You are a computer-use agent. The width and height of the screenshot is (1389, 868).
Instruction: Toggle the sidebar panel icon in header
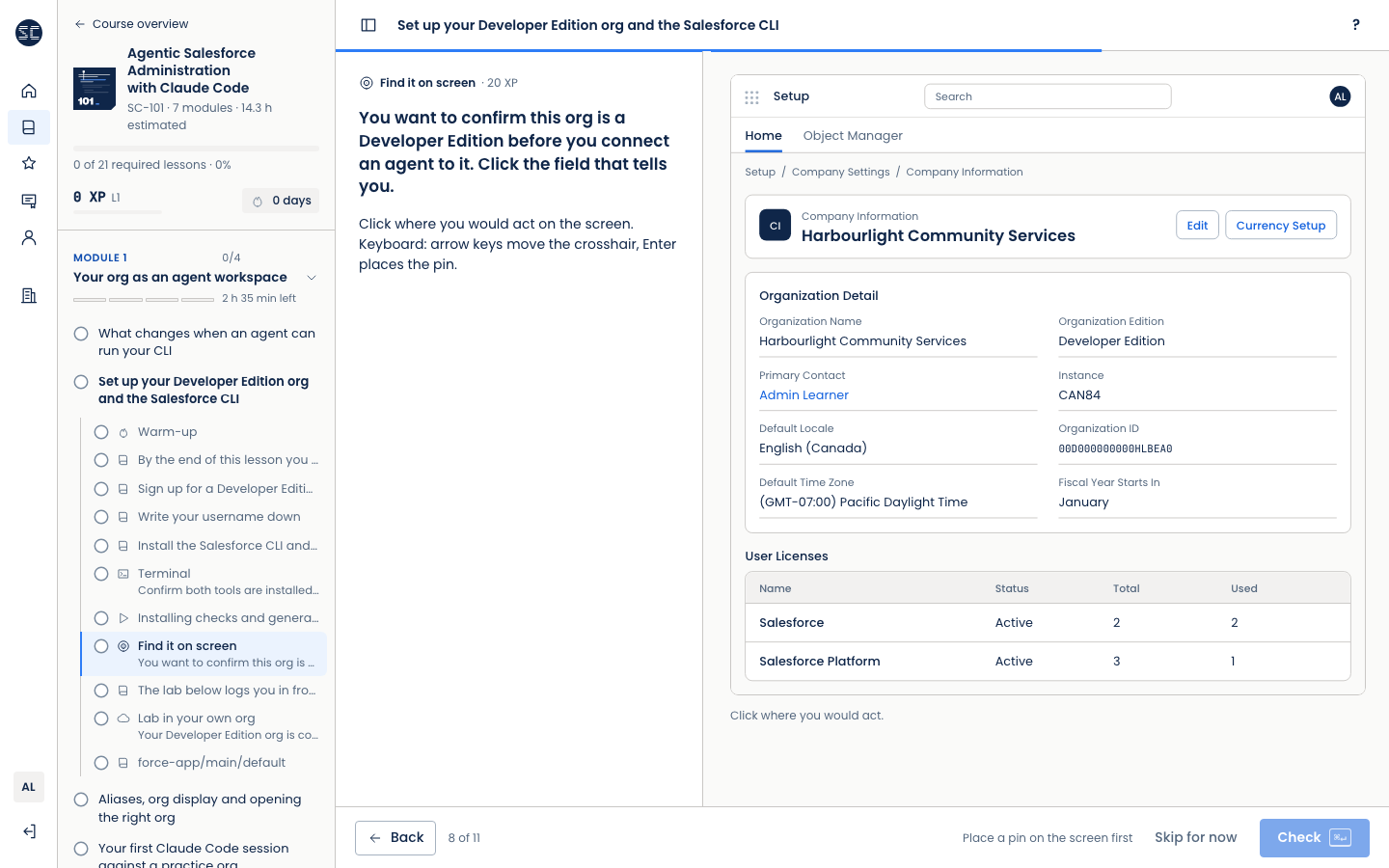[x=368, y=25]
